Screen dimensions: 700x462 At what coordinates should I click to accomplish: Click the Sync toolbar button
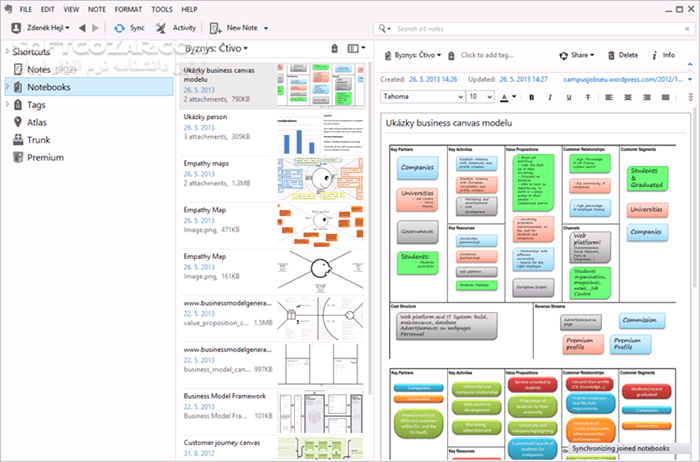tap(130, 29)
